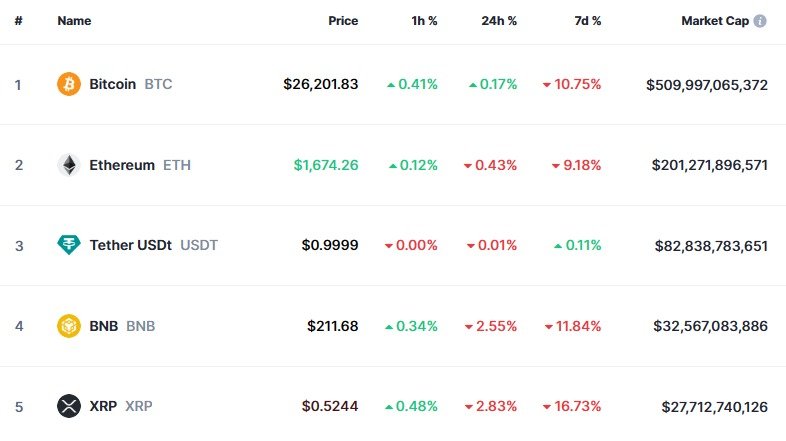Click the XRP logo icon

click(x=68, y=406)
